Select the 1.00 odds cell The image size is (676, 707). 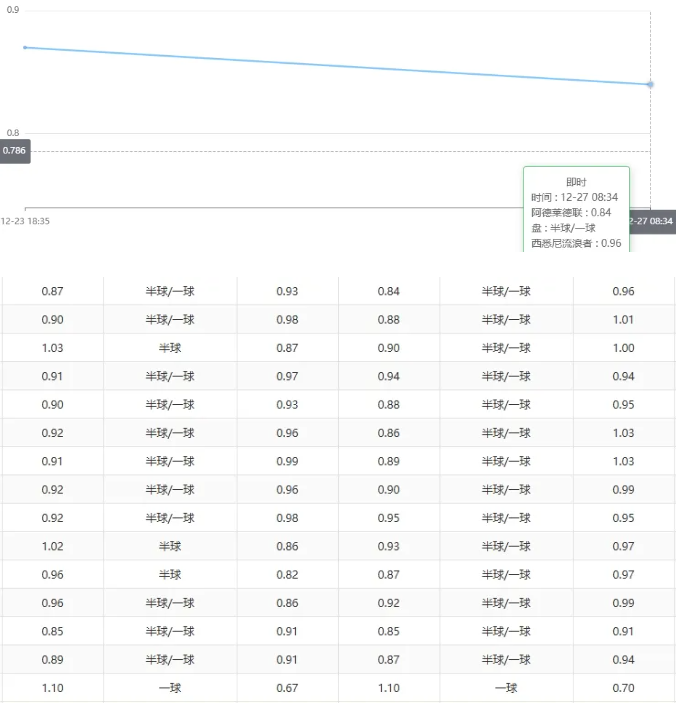[x=623, y=348]
